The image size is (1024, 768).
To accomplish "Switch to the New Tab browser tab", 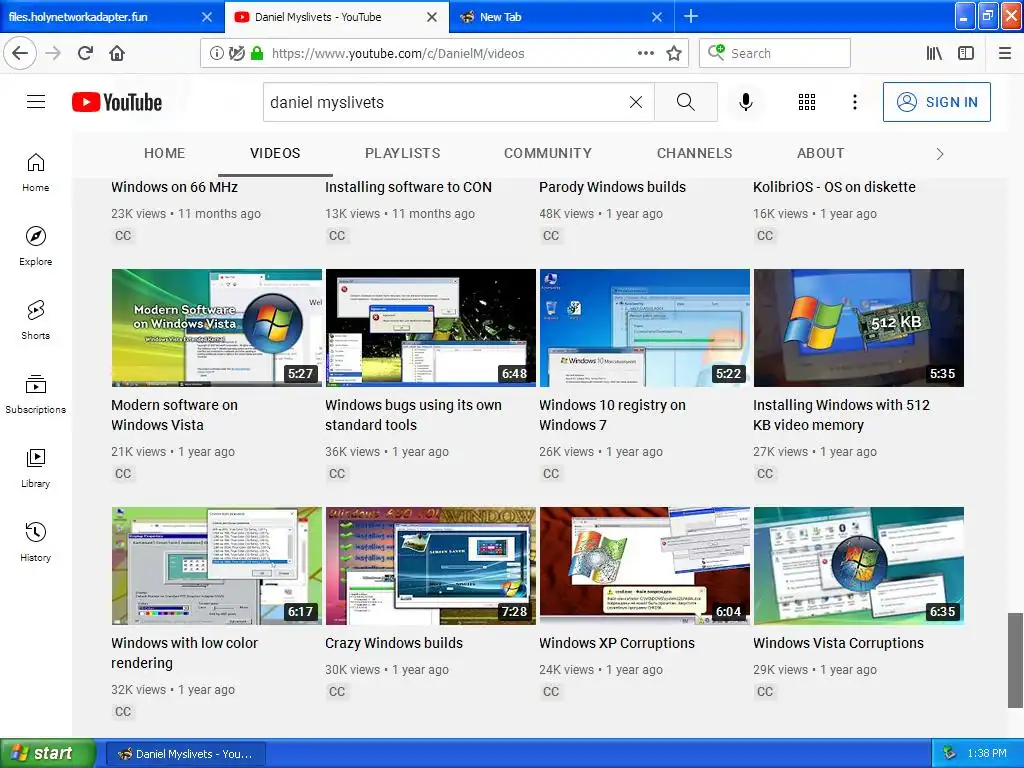I will (x=562, y=16).
